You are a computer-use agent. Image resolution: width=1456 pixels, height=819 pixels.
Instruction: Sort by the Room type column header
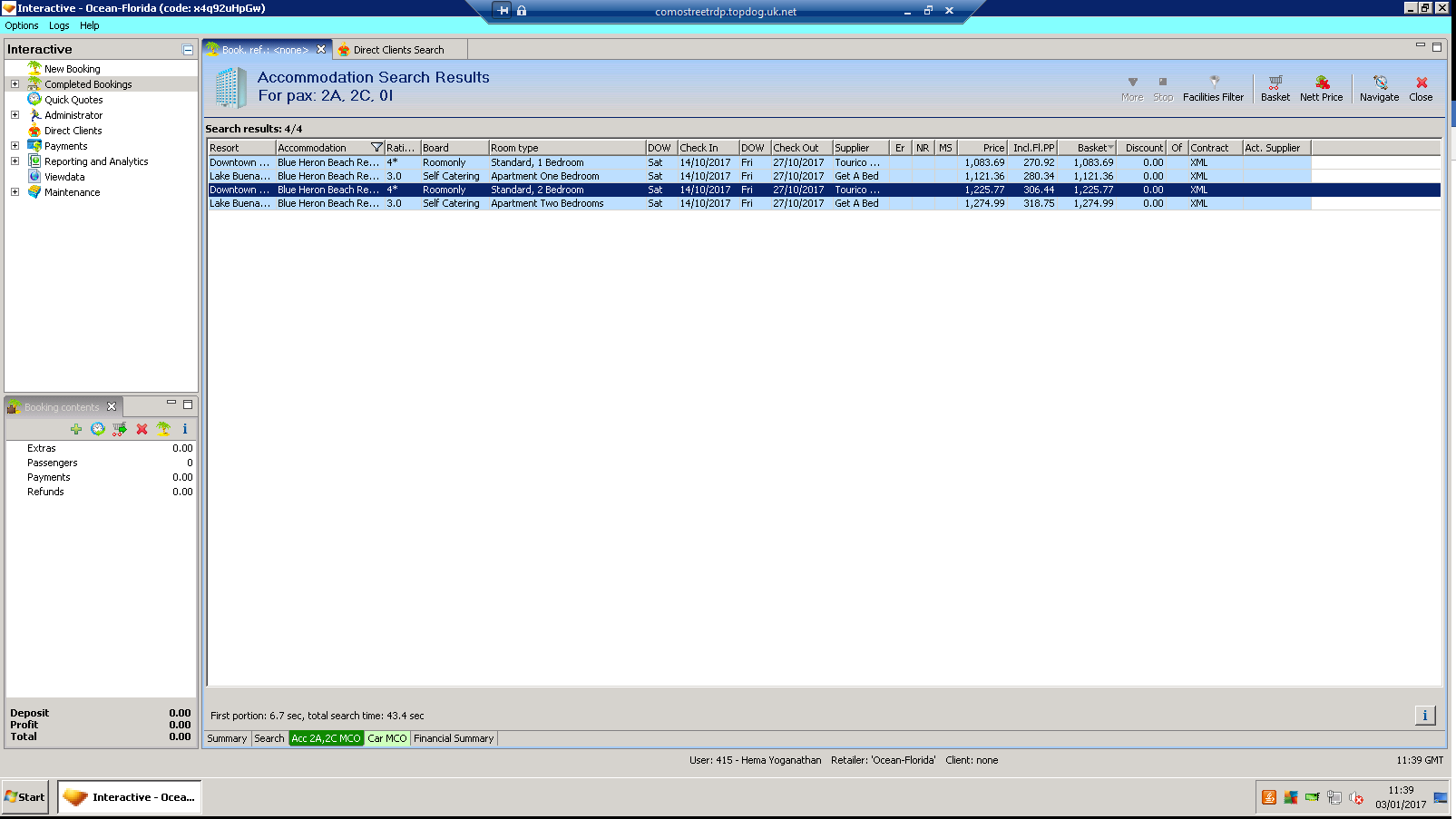click(x=566, y=148)
